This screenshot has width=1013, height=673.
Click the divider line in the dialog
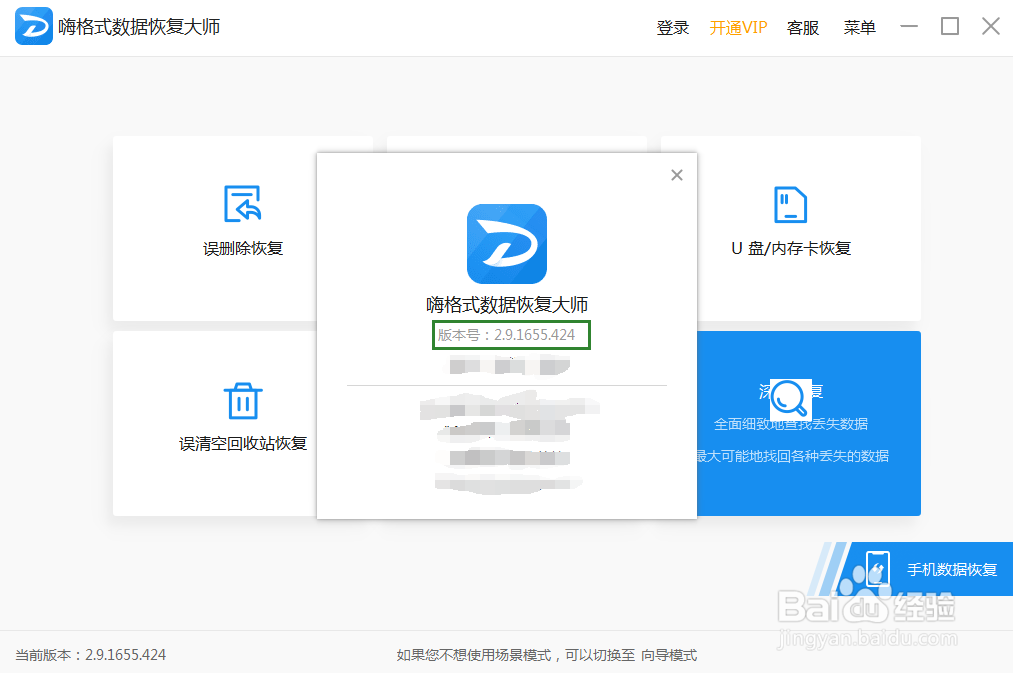pos(506,383)
